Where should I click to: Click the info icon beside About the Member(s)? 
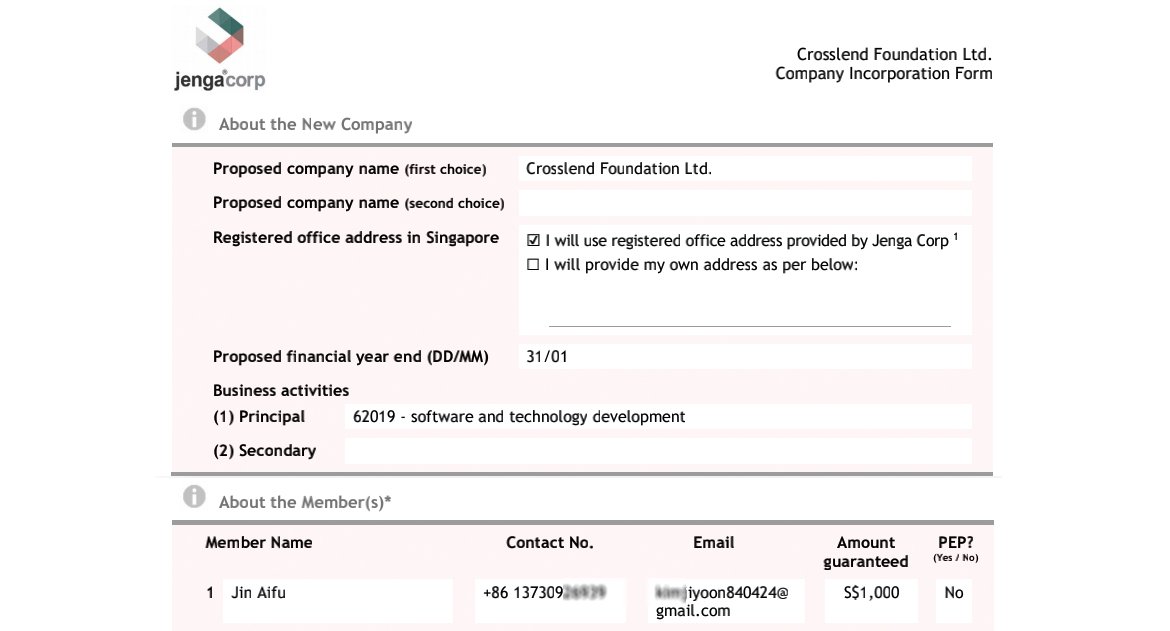click(194, 497)
